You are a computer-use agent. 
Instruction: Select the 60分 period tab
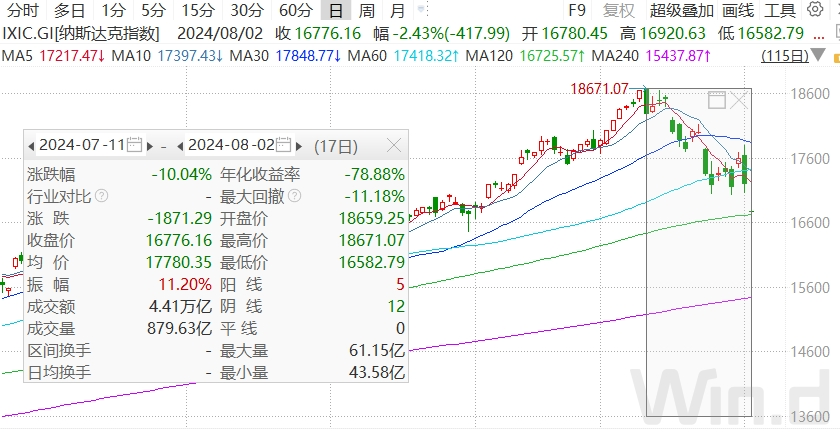click(x=296, y=10)
